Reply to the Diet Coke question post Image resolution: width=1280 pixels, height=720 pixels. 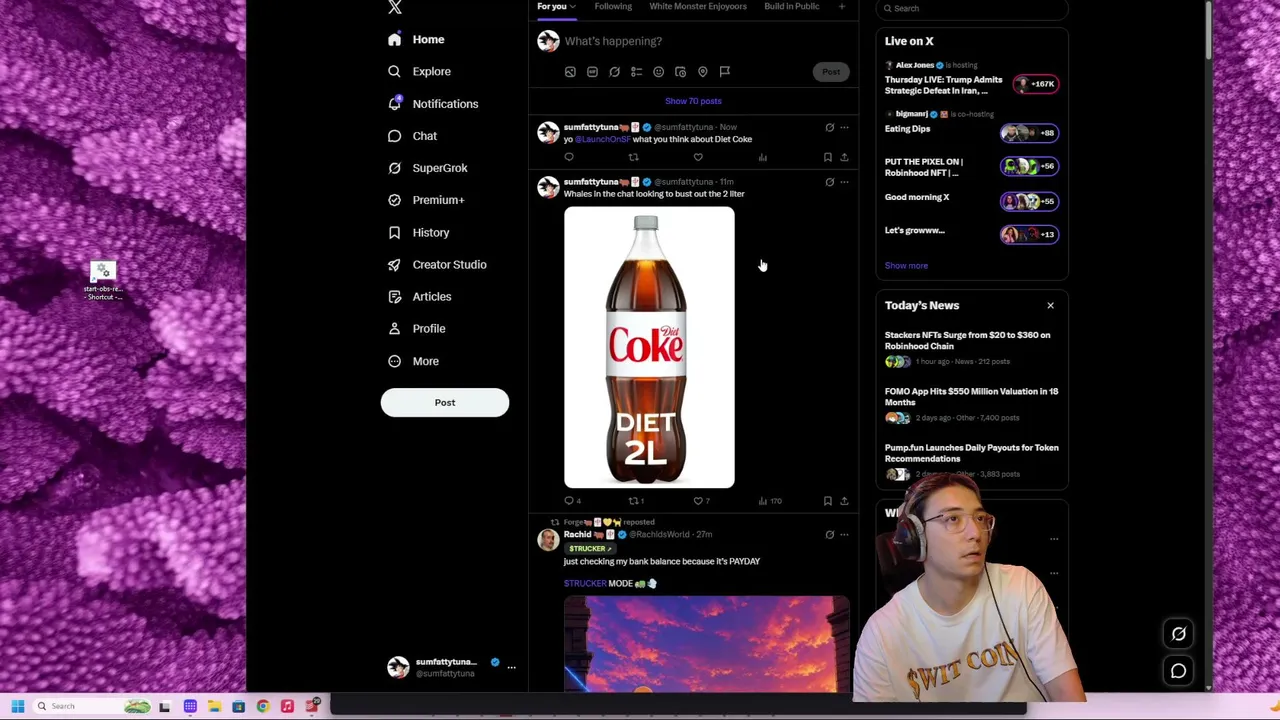(x=569, y=157)
